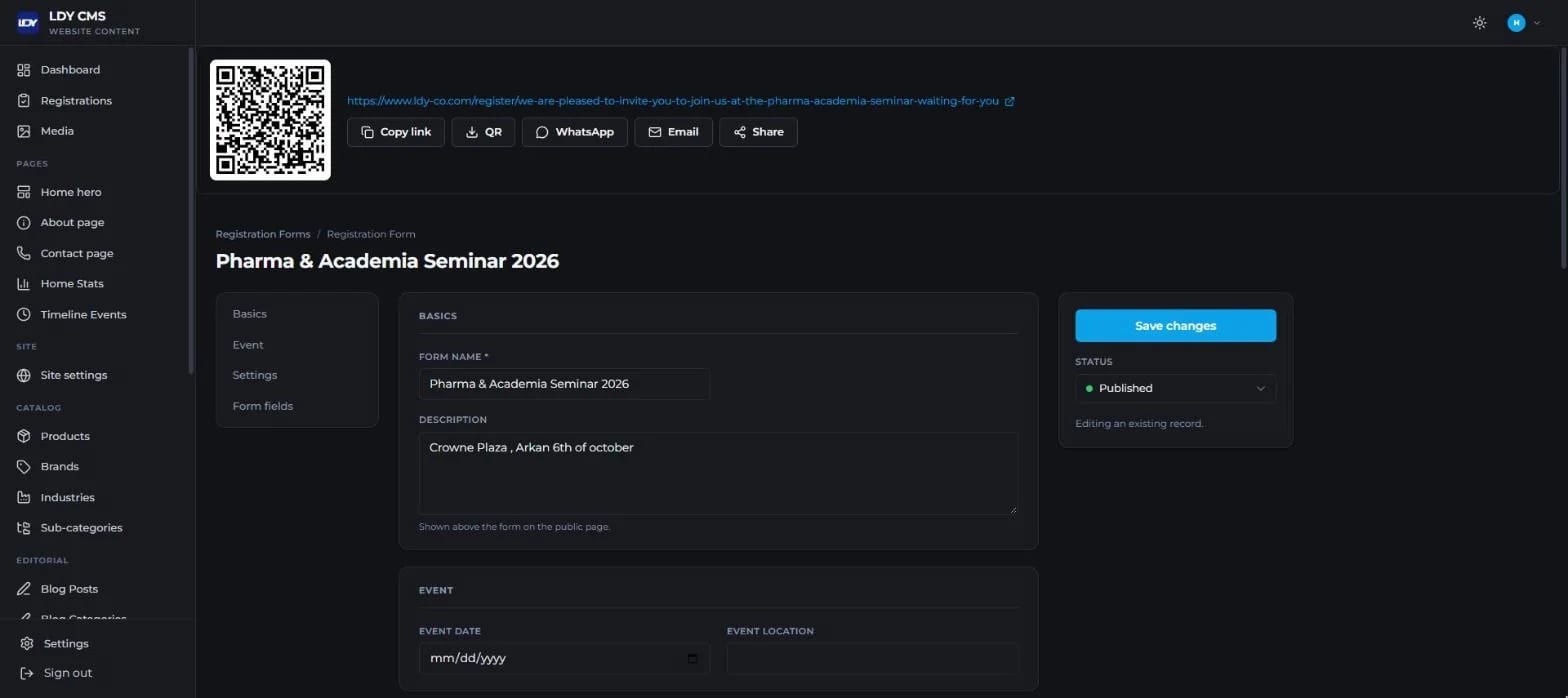Click the Industries building icon

24,498
